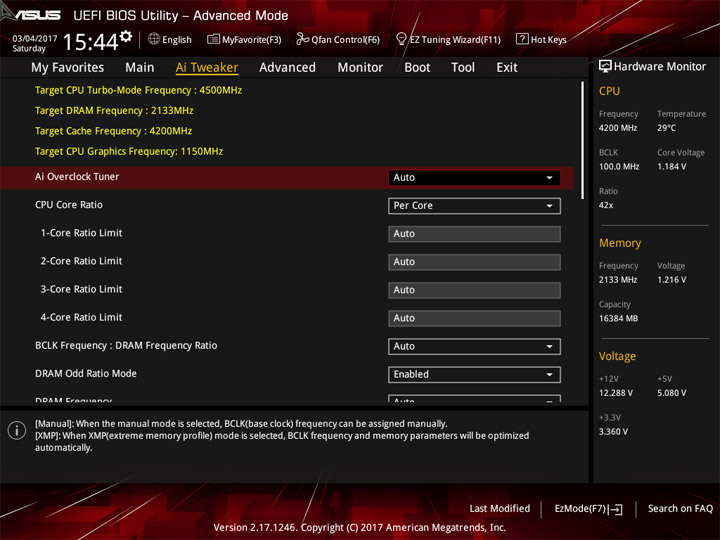The width and height of the screenshot is (720, 540).
Task: Click the CPU Core Ratio label
Action: 69,205
